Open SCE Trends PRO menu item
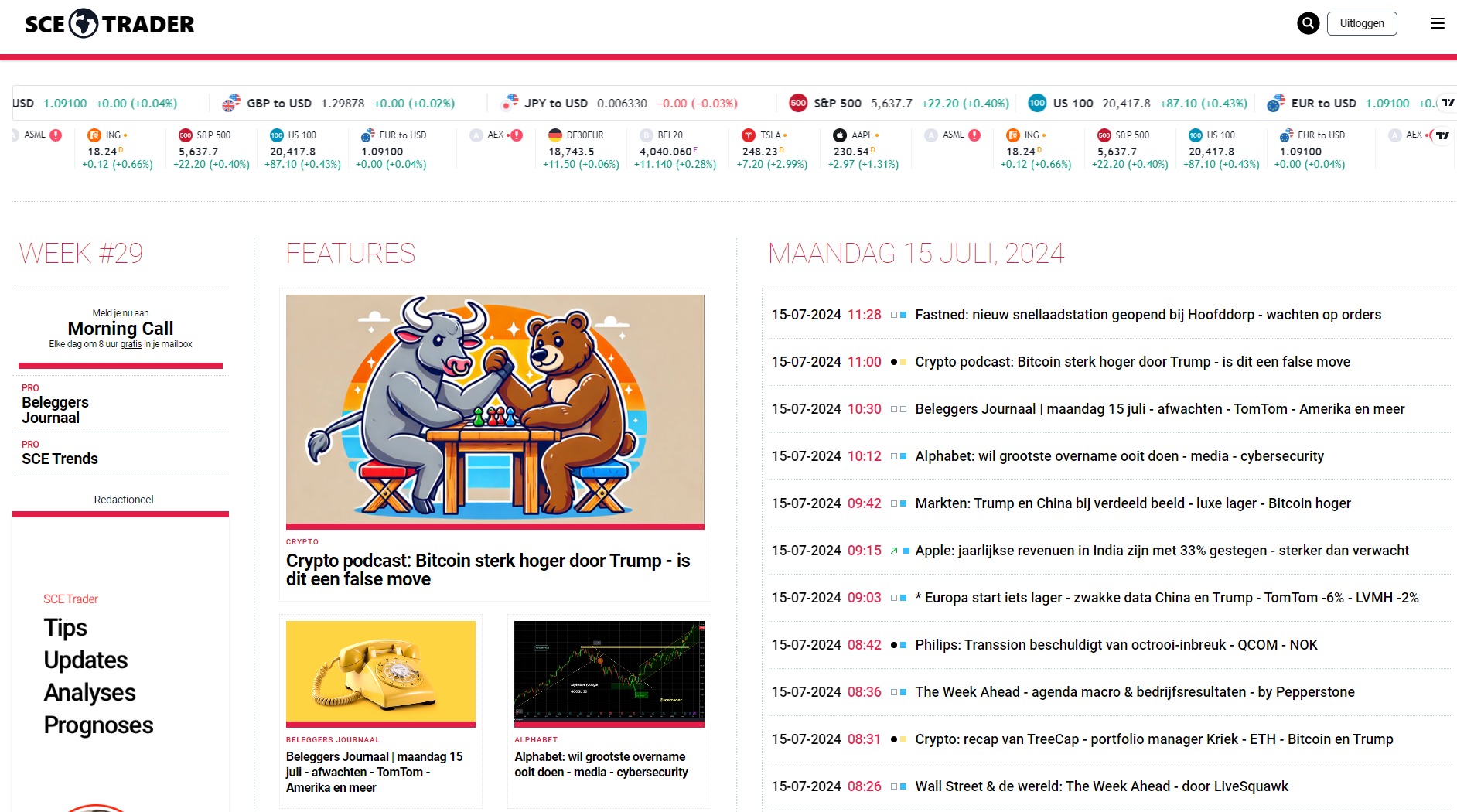 point(60,459)
